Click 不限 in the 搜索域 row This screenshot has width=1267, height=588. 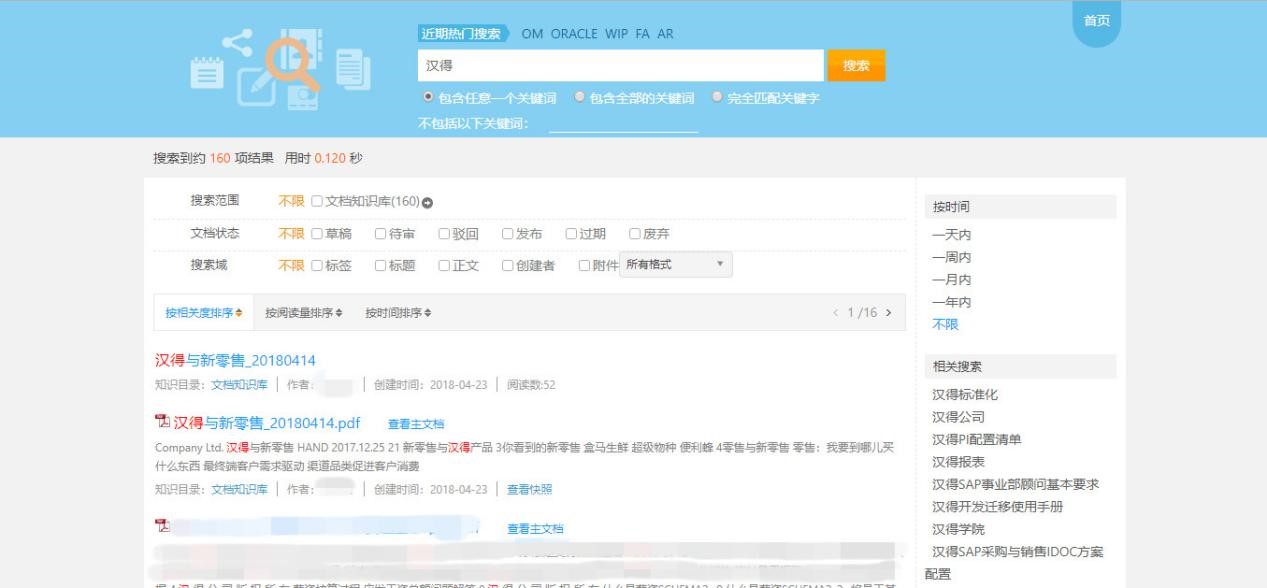(291, 265)
